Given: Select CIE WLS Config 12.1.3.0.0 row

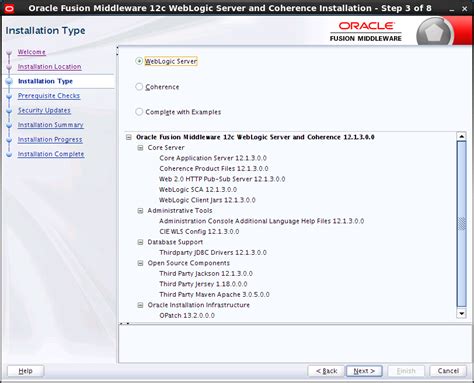Looking at the screenshot, I should 199,232.
